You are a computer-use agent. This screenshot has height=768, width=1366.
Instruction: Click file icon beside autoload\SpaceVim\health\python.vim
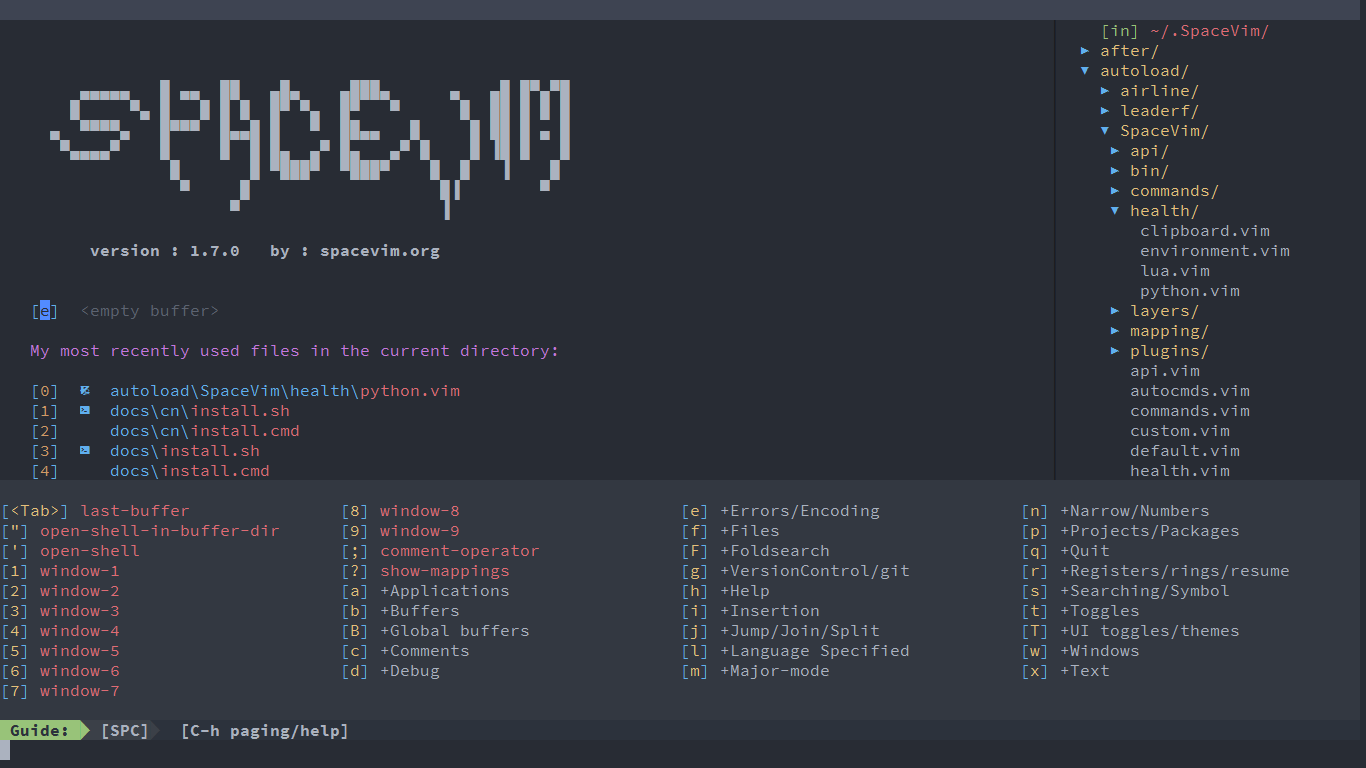[85, 390]
